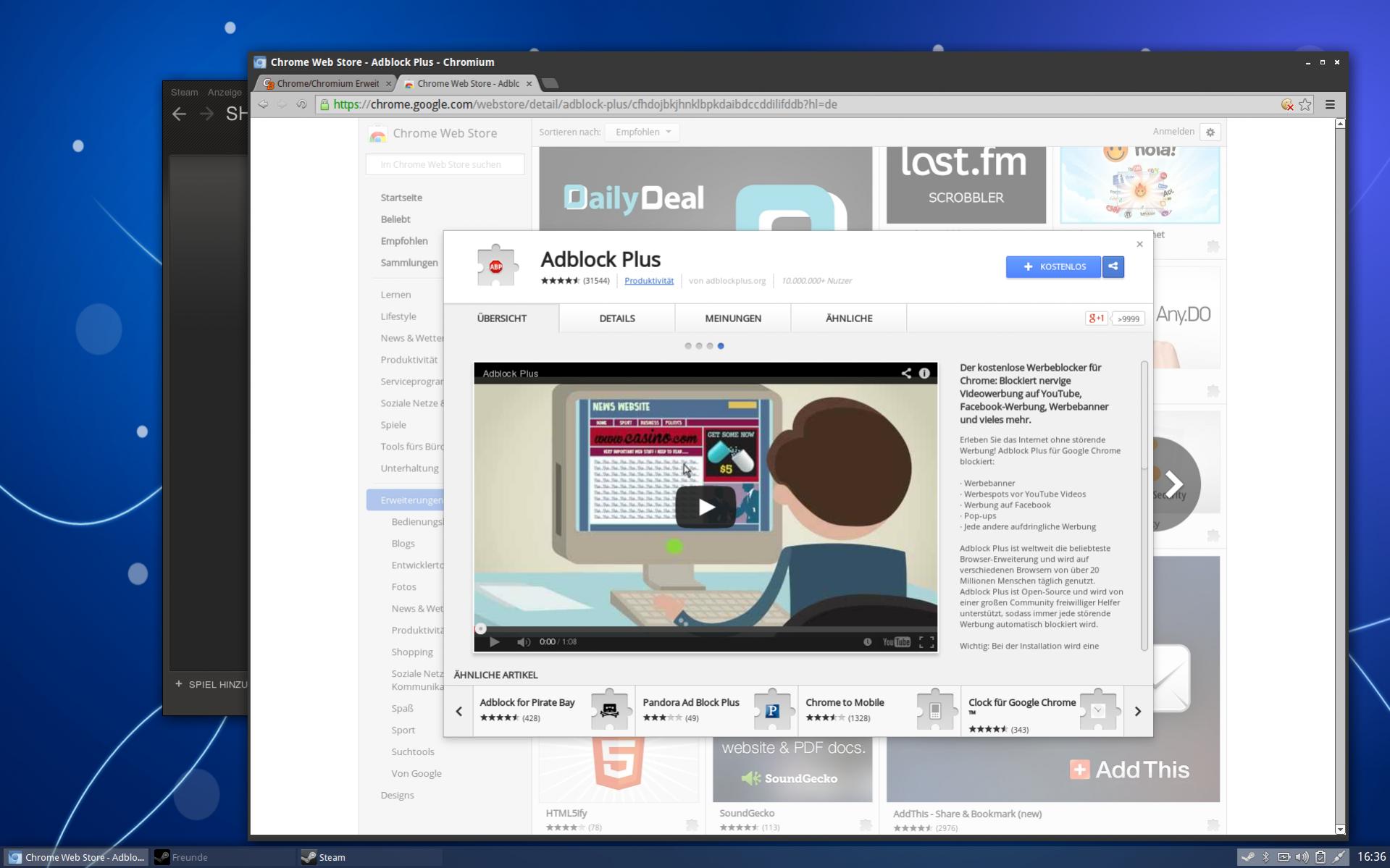
Task: Click the browser forward arrow
Action: click(282, 104)
